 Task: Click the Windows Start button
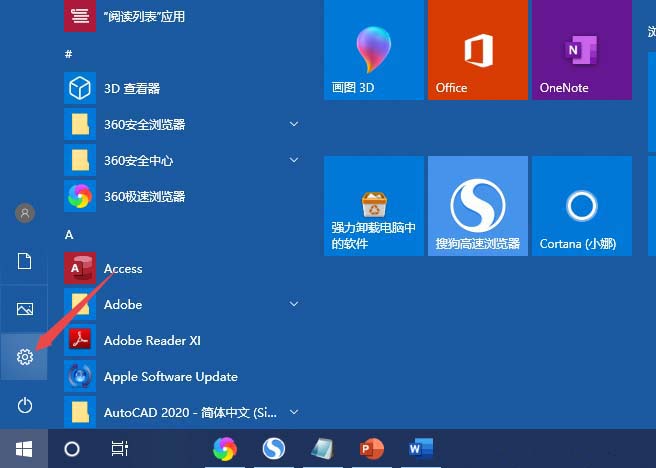tap(24, 449)
